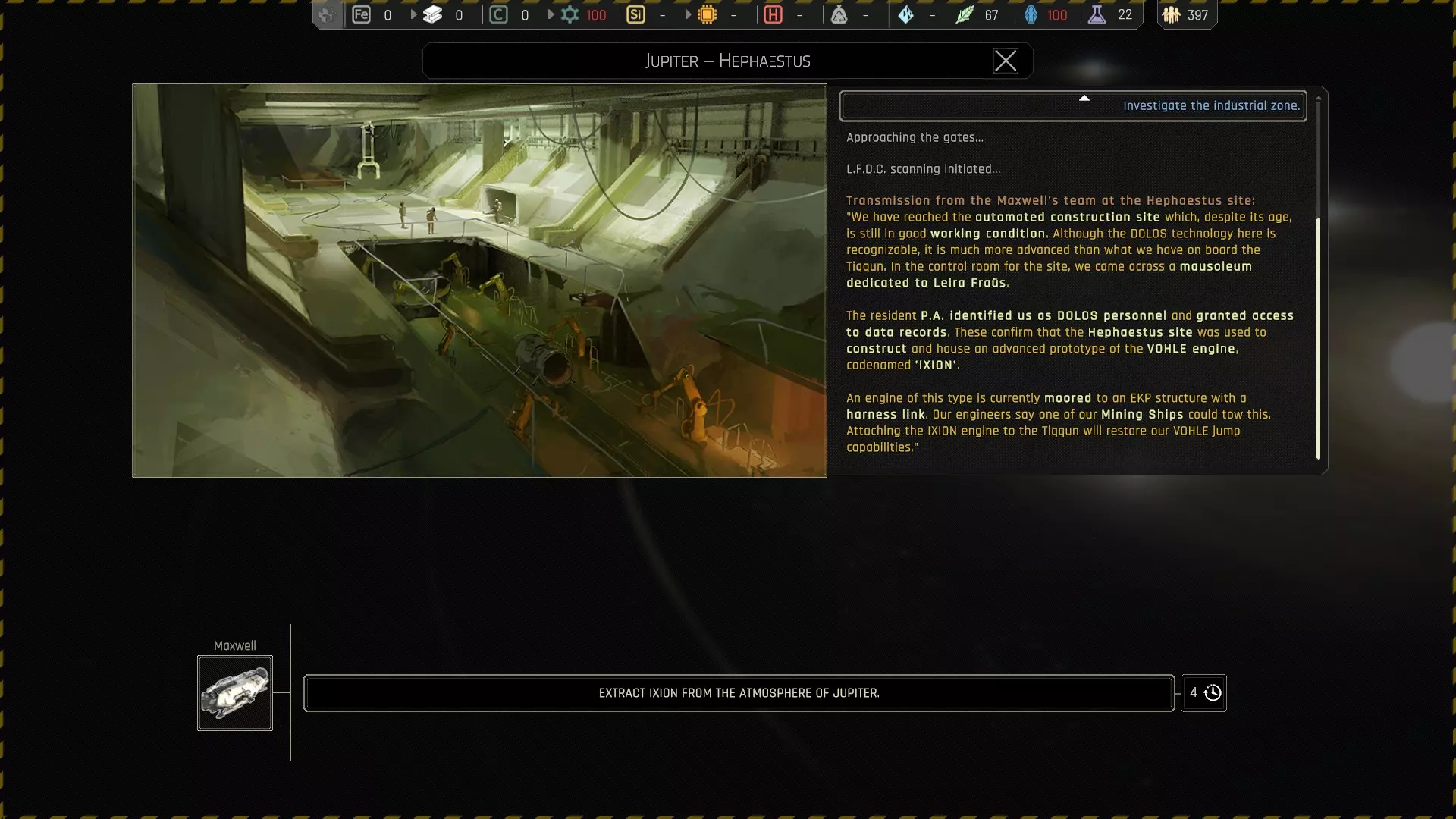Click the science flask resource icon
The height and width of the screenshot is (819, 1456).
pyautogui.click(x=1097, y=14)
